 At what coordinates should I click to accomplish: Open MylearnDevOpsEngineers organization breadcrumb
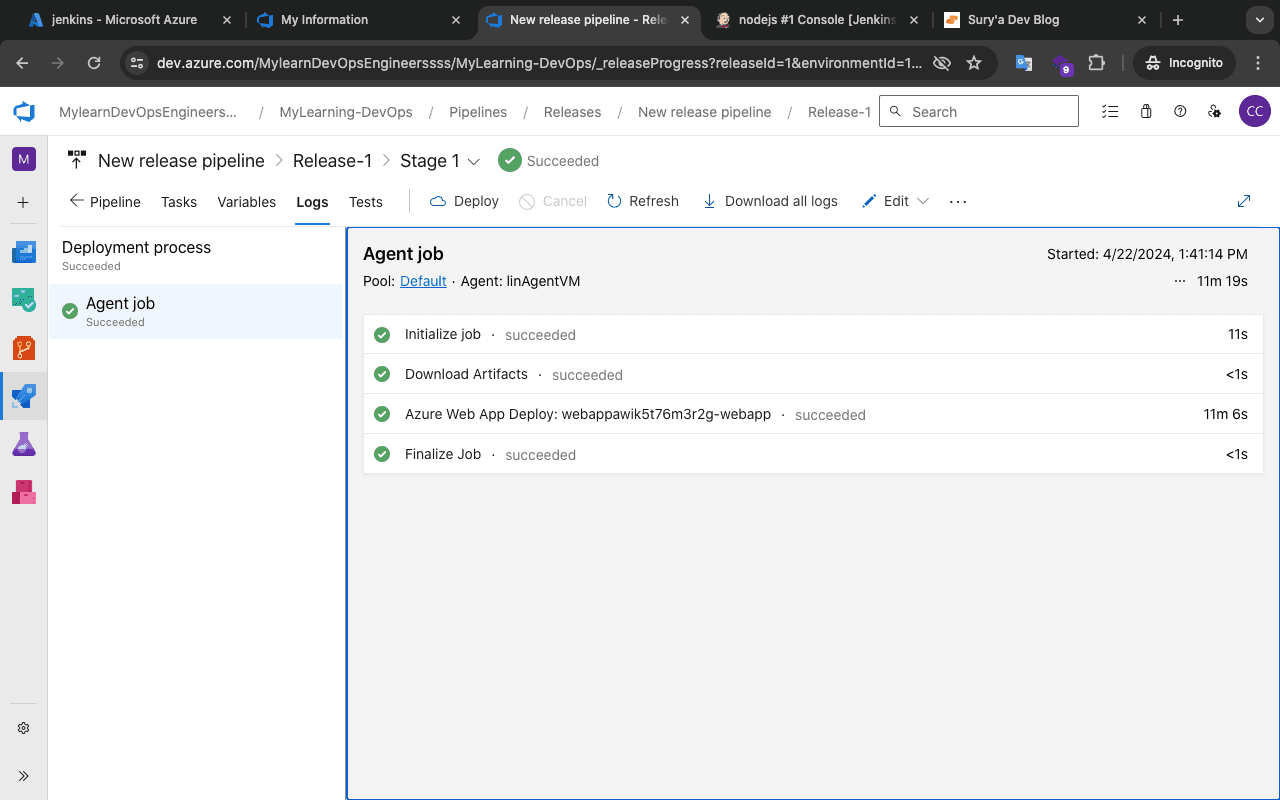pyautogui.click(x=148, y=112)
